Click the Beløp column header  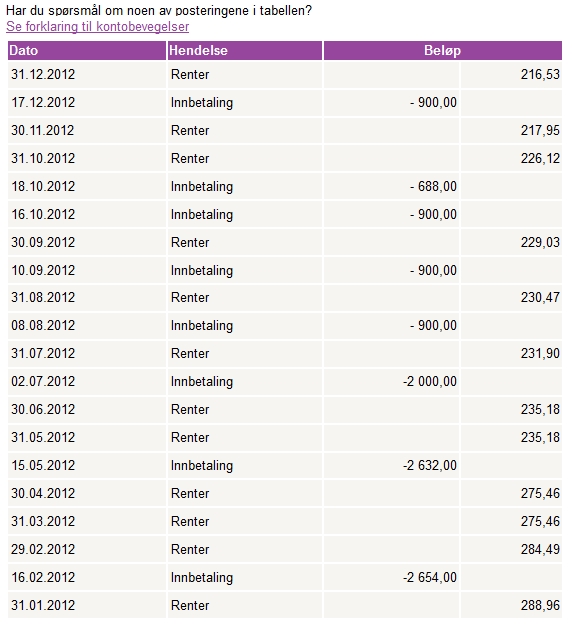(x=442, y=50)
